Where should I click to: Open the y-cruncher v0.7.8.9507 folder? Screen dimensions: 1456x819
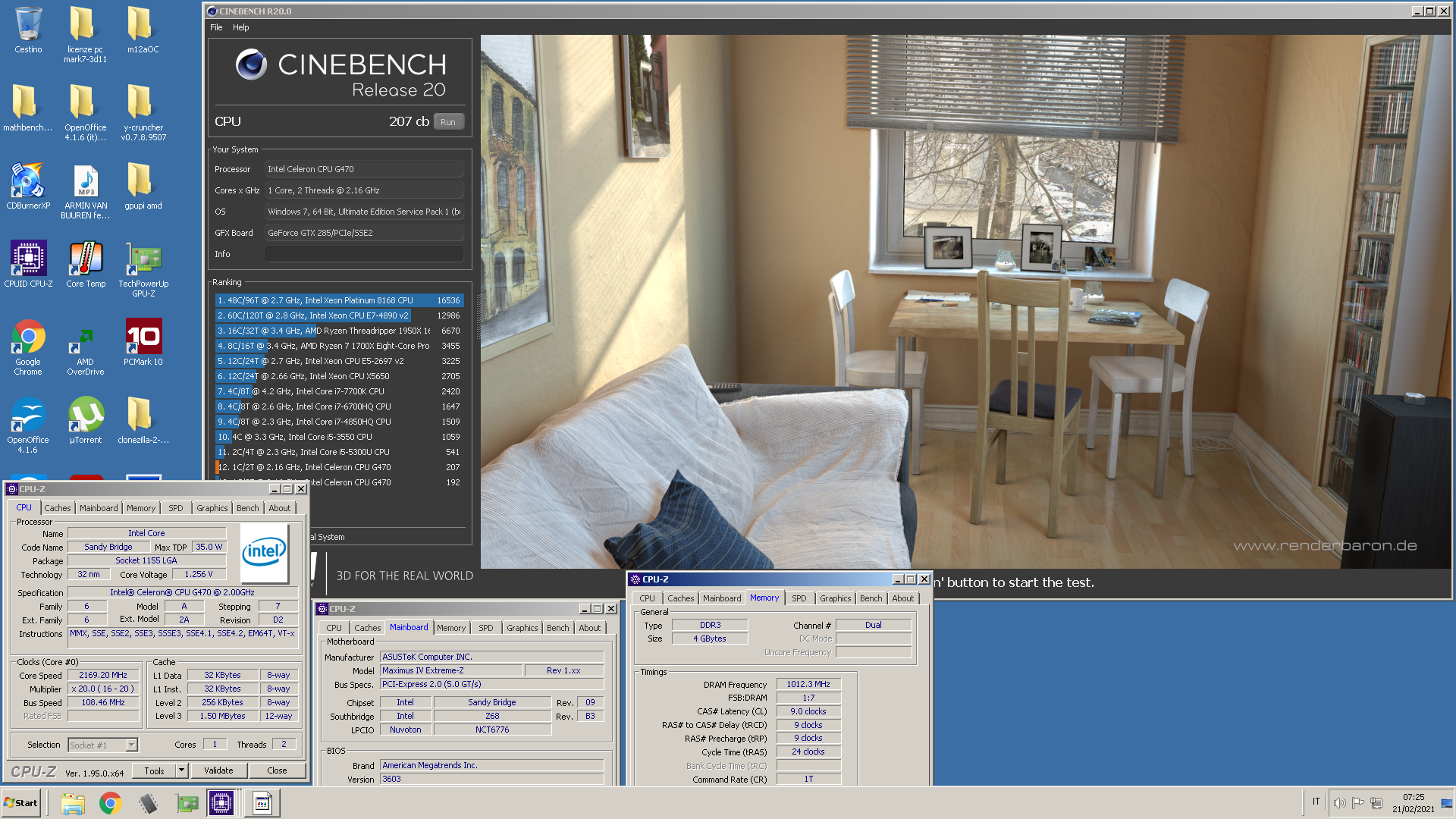pyautogui.click(x=143, y=112)
